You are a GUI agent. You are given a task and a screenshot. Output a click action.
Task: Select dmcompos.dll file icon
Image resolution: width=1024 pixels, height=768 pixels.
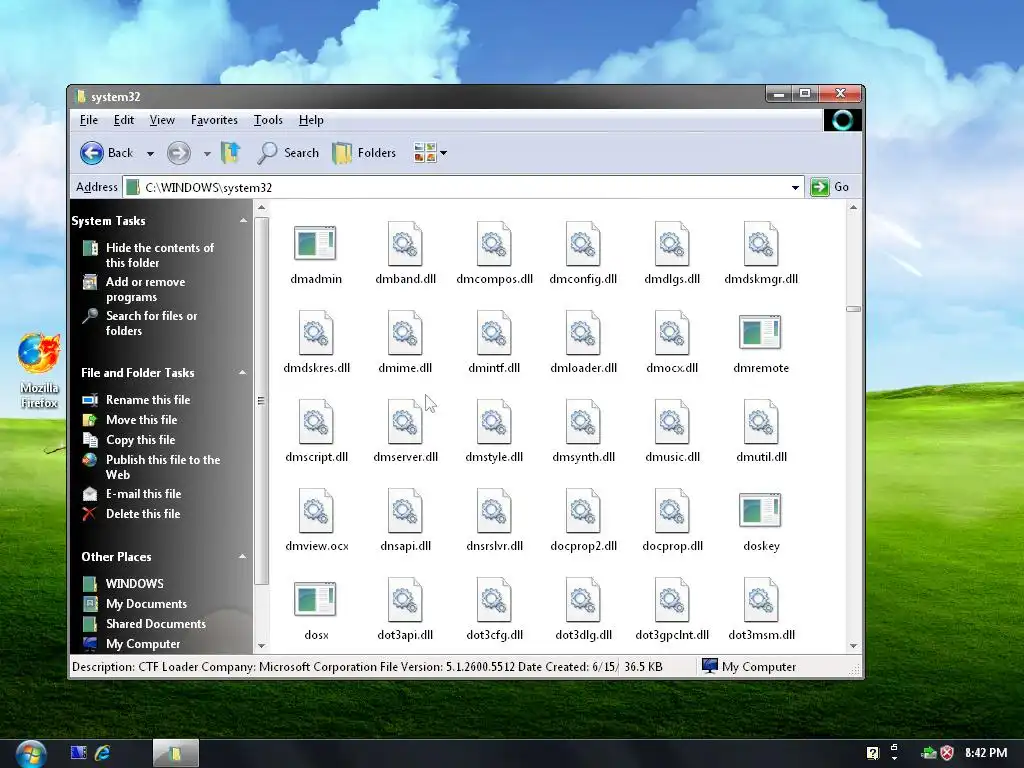click(494, 244)
